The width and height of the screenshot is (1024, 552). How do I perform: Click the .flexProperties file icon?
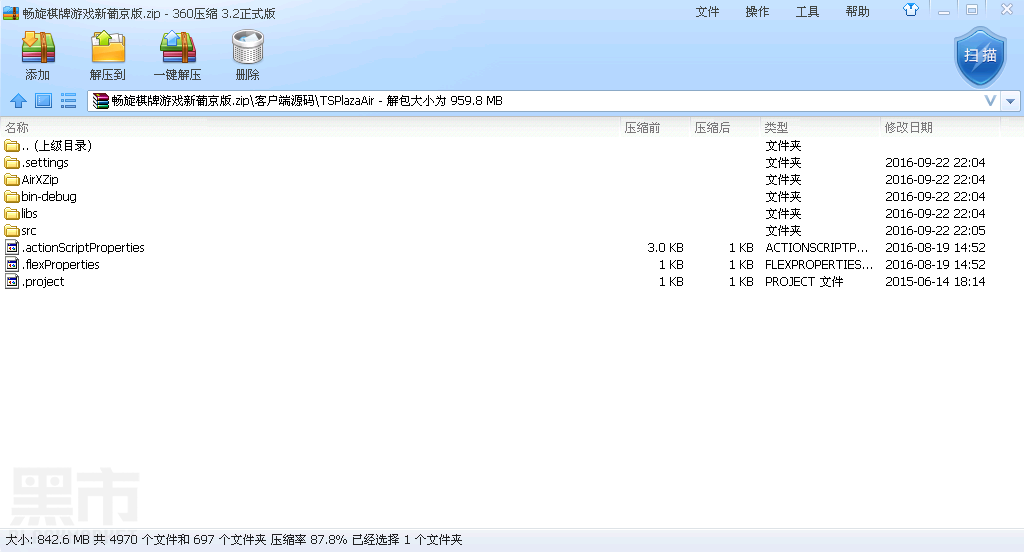click(x=12, y=265)
